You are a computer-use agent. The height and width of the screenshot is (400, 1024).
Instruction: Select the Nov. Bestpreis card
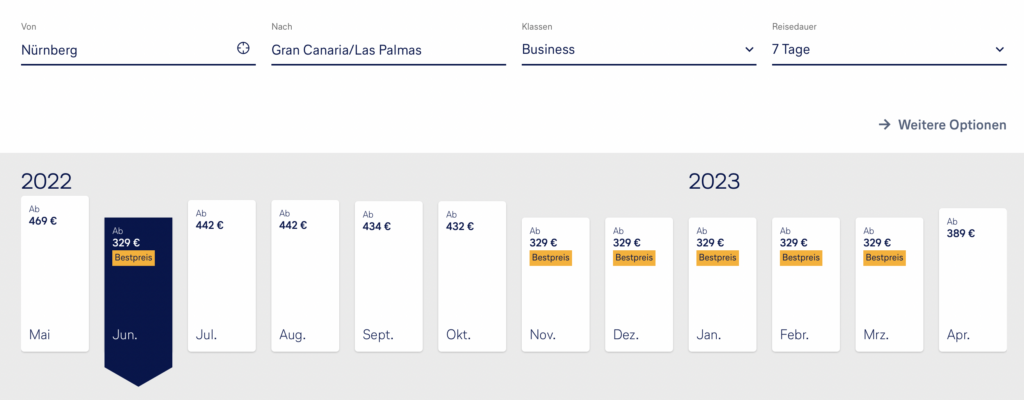point(555,285)
